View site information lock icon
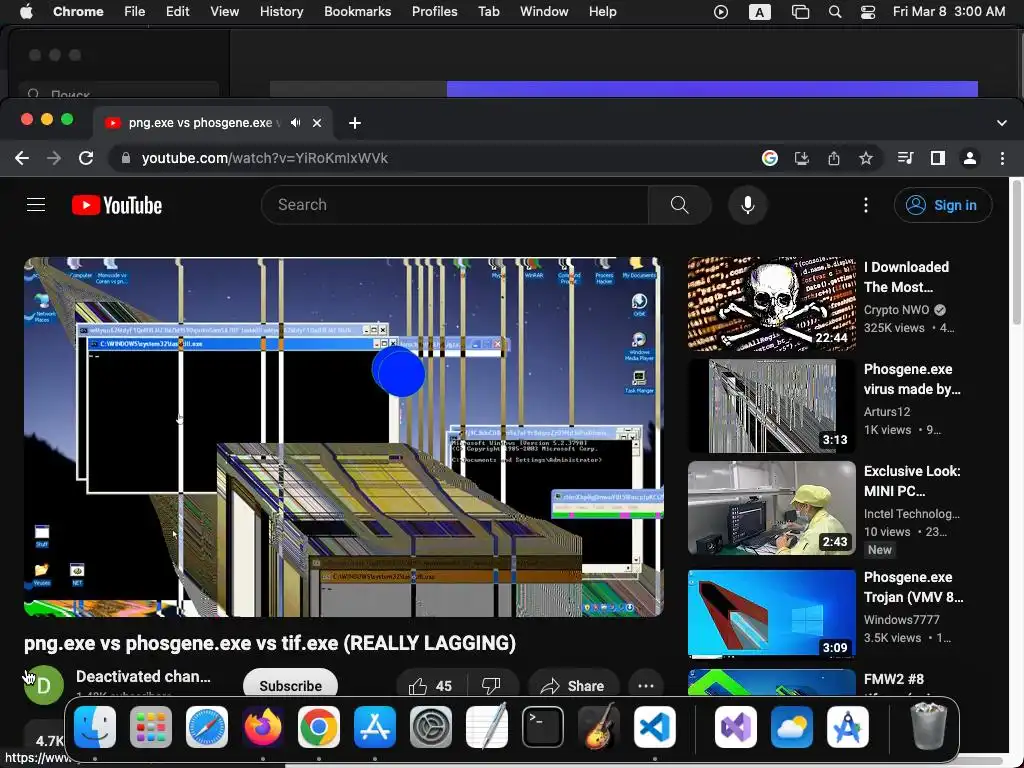This screenshot has height=768, width=1024. 125,158
